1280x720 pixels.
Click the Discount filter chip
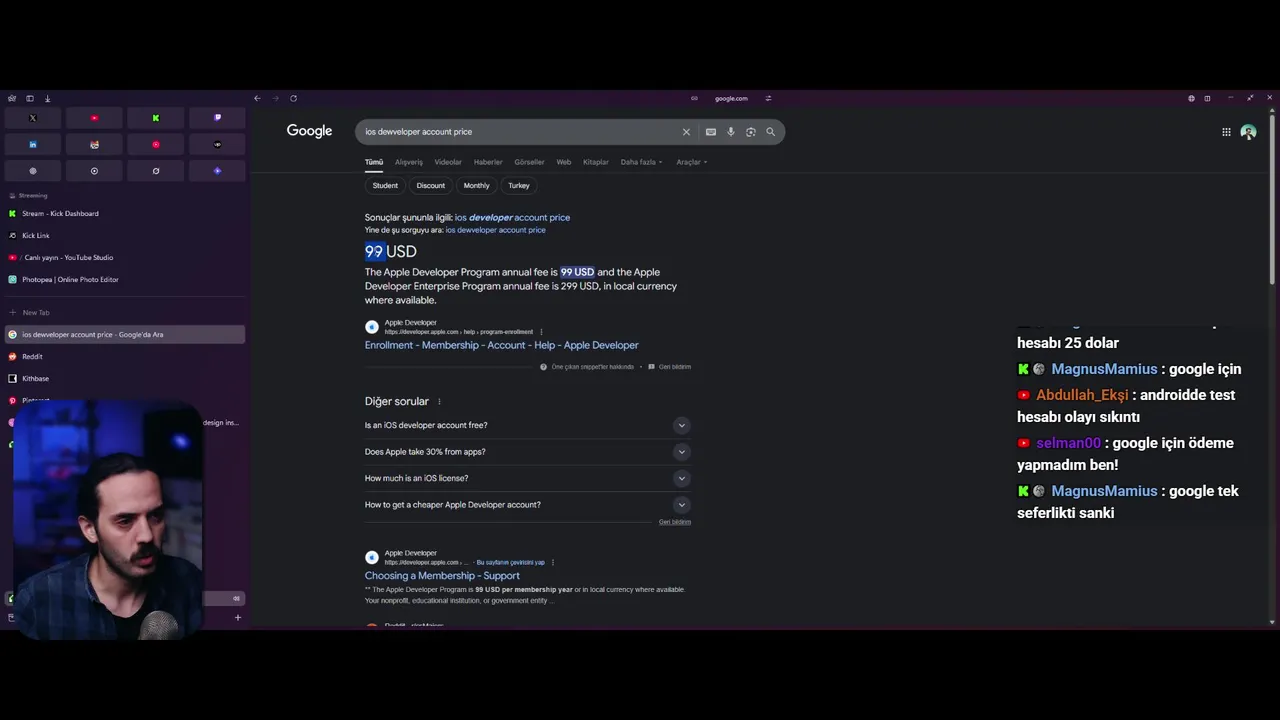coord(431,185)
